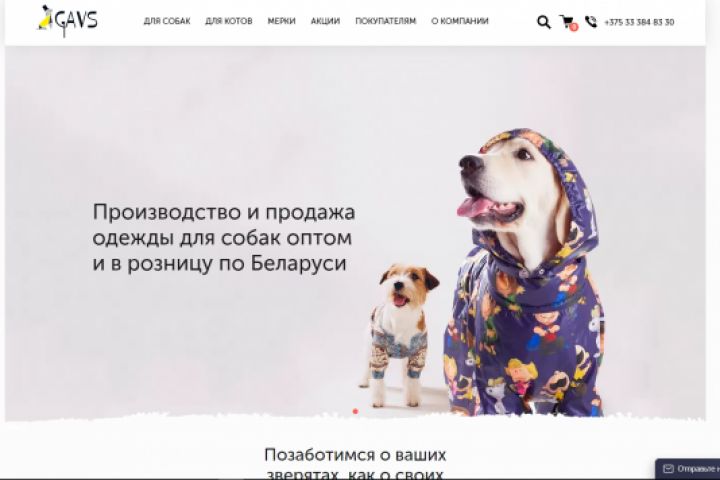Screen dimensions: 720x480
Task: Click the Производство и продажа banner headline
Action: 224,238
